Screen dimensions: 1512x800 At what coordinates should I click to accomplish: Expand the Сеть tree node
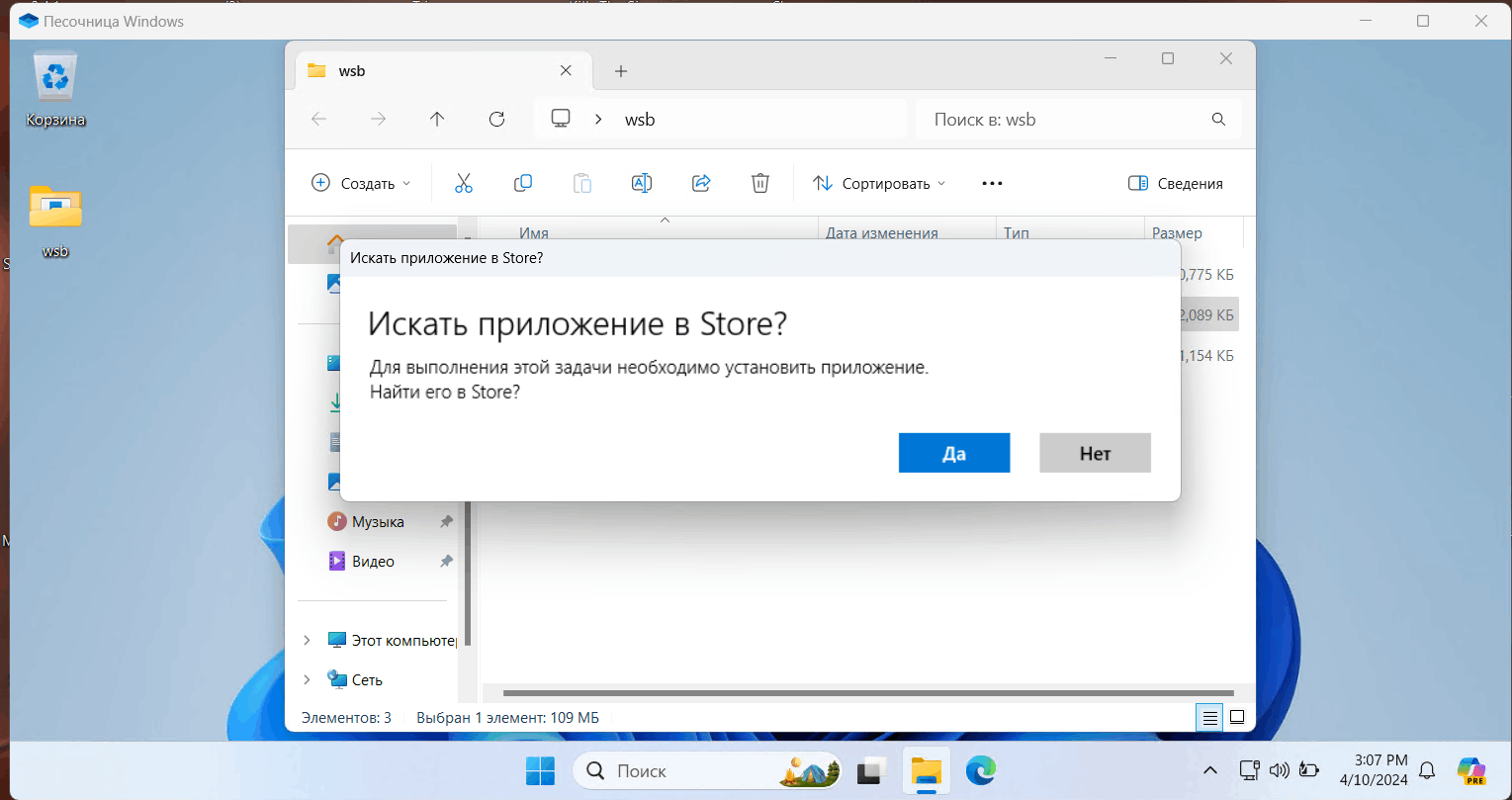[x=307, y=679]
